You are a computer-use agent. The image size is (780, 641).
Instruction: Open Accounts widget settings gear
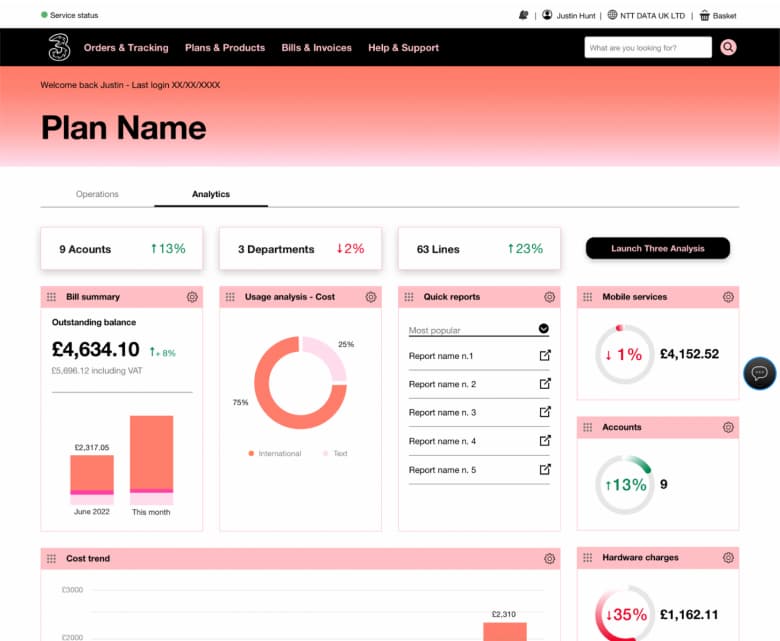click(x=728, y=427)
